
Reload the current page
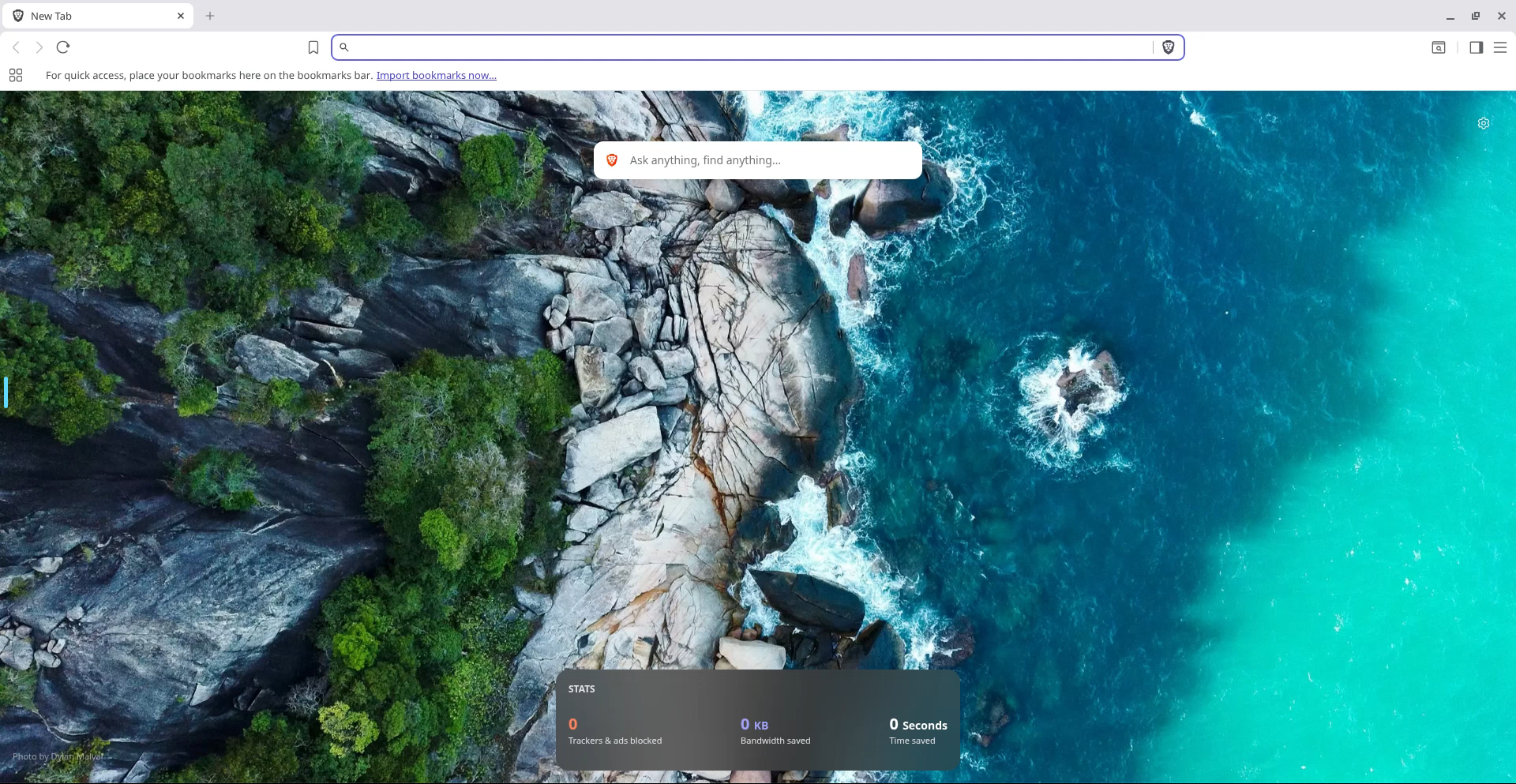[63, 47]
